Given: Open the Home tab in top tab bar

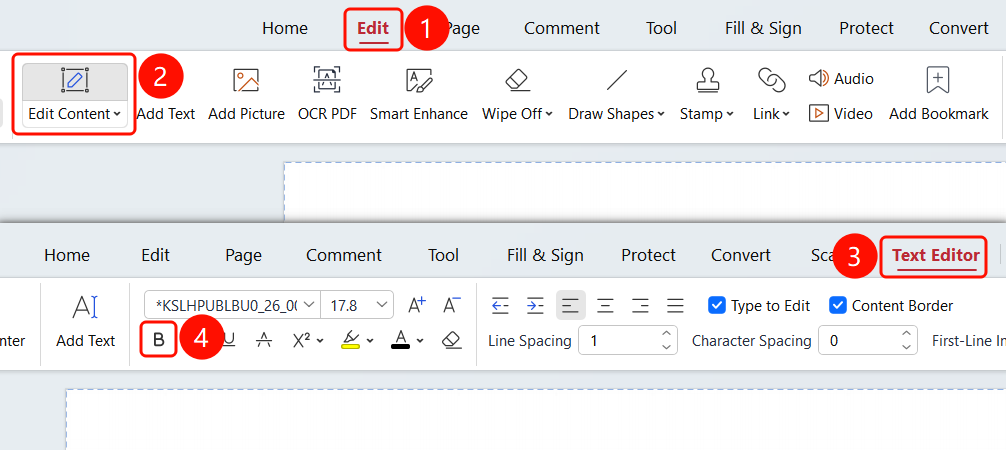Looking at the screenshot, I should (285, 28).
